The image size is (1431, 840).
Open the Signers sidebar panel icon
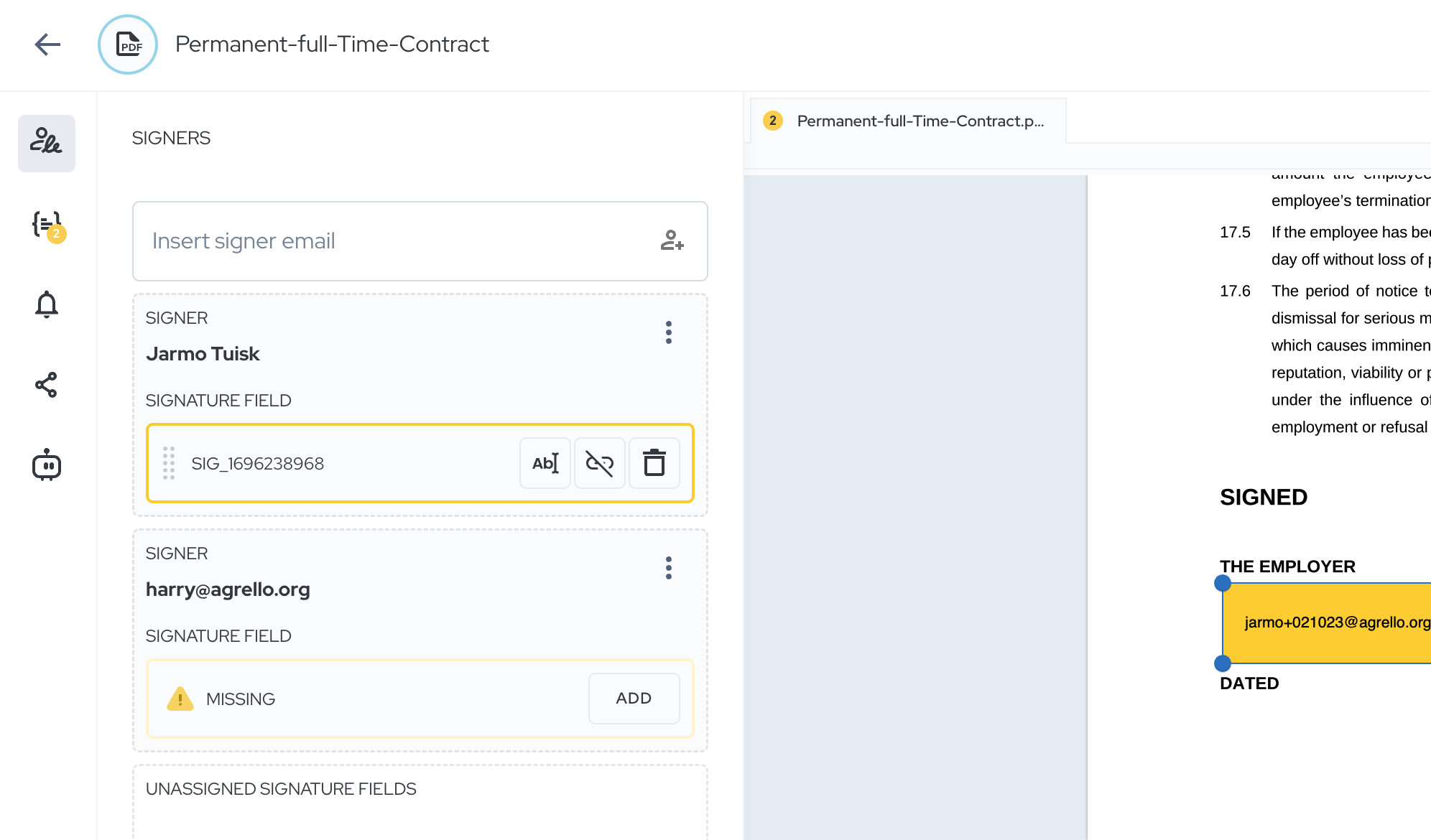click(47, 143)
